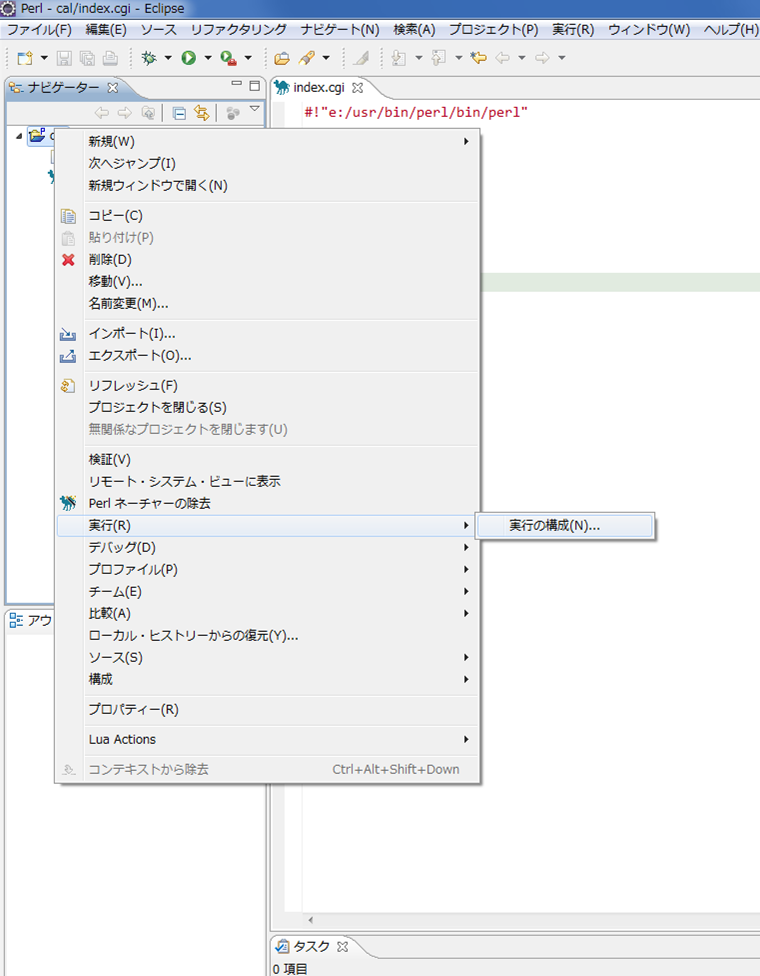Select エクスポート(O)... menu entry
The image size is (760, 976).
pos(268,356)
